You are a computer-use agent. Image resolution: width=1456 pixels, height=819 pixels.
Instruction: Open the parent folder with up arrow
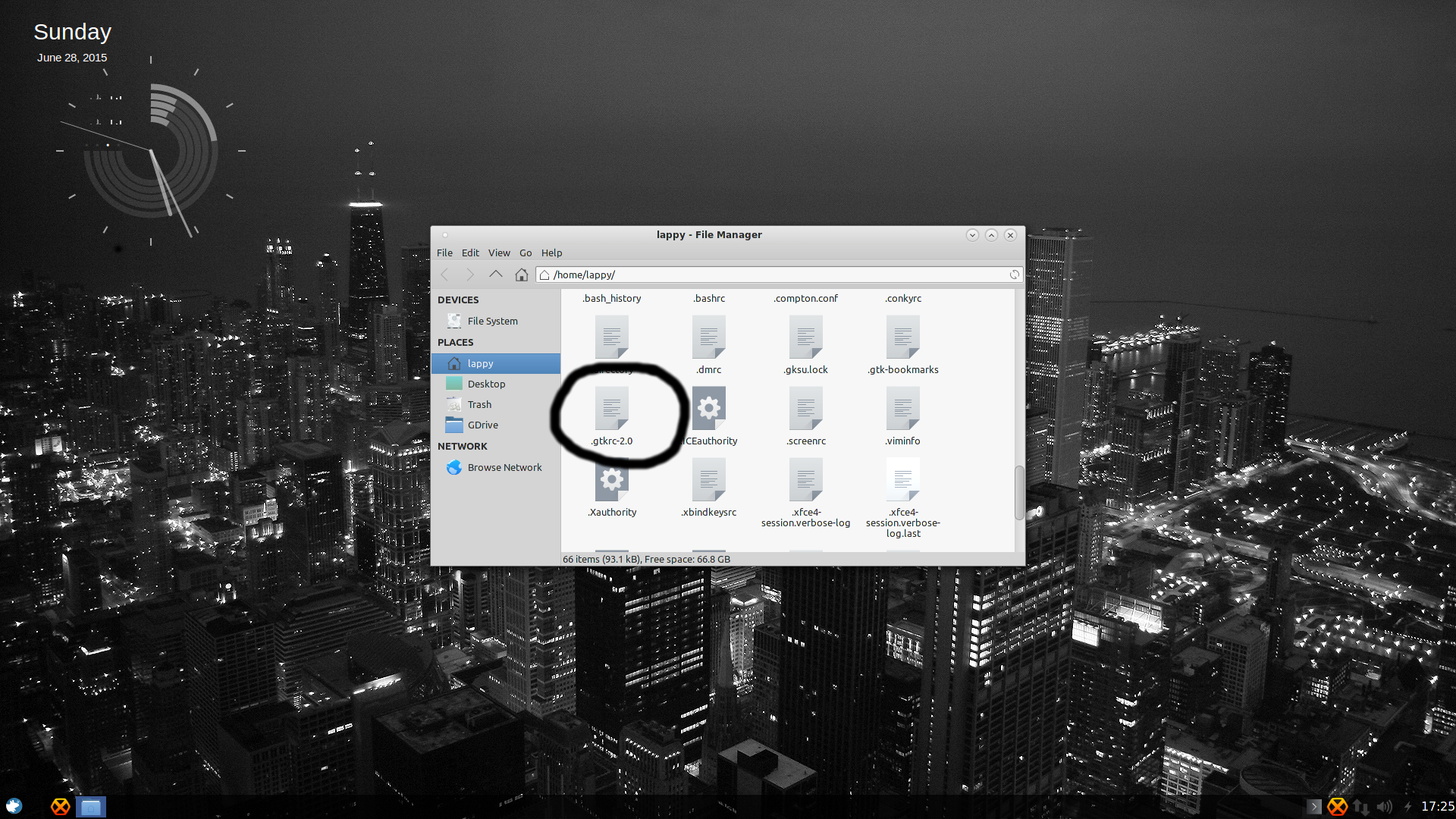496,275
